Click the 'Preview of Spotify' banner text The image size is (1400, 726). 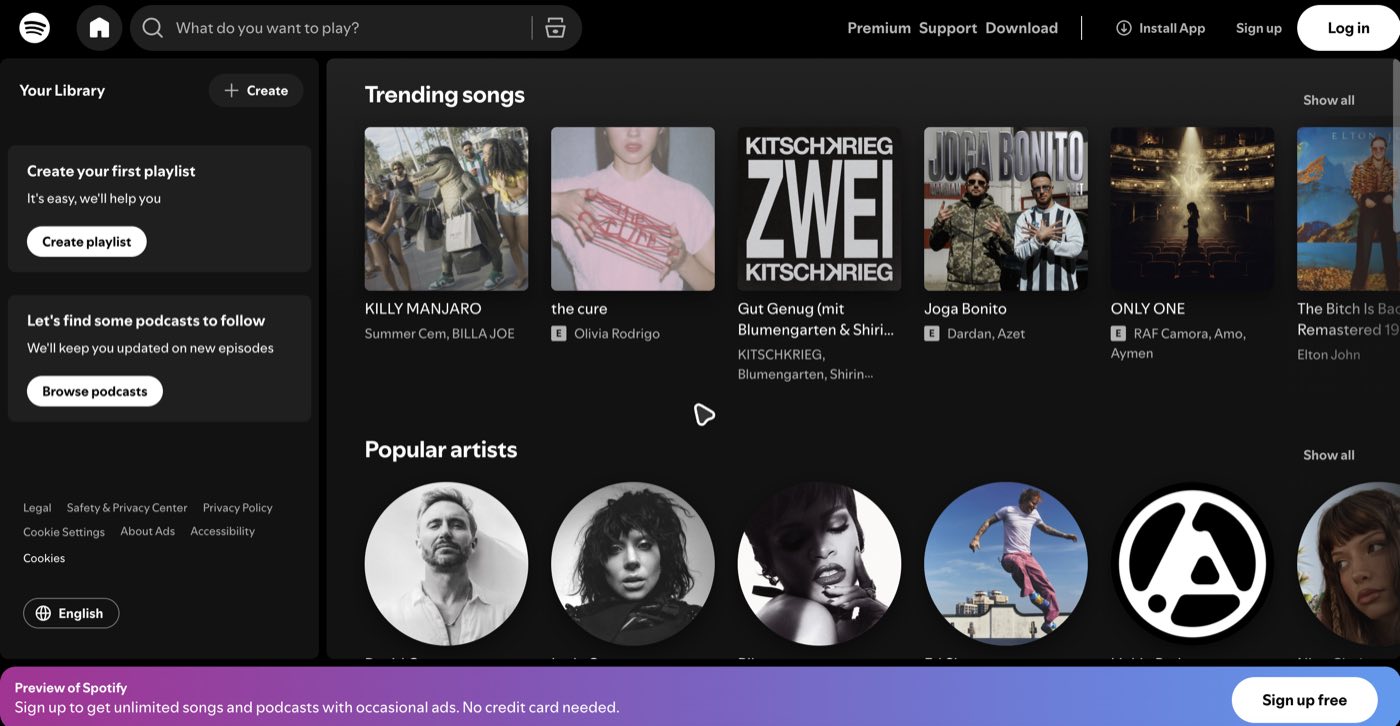(x=71, y=688)
